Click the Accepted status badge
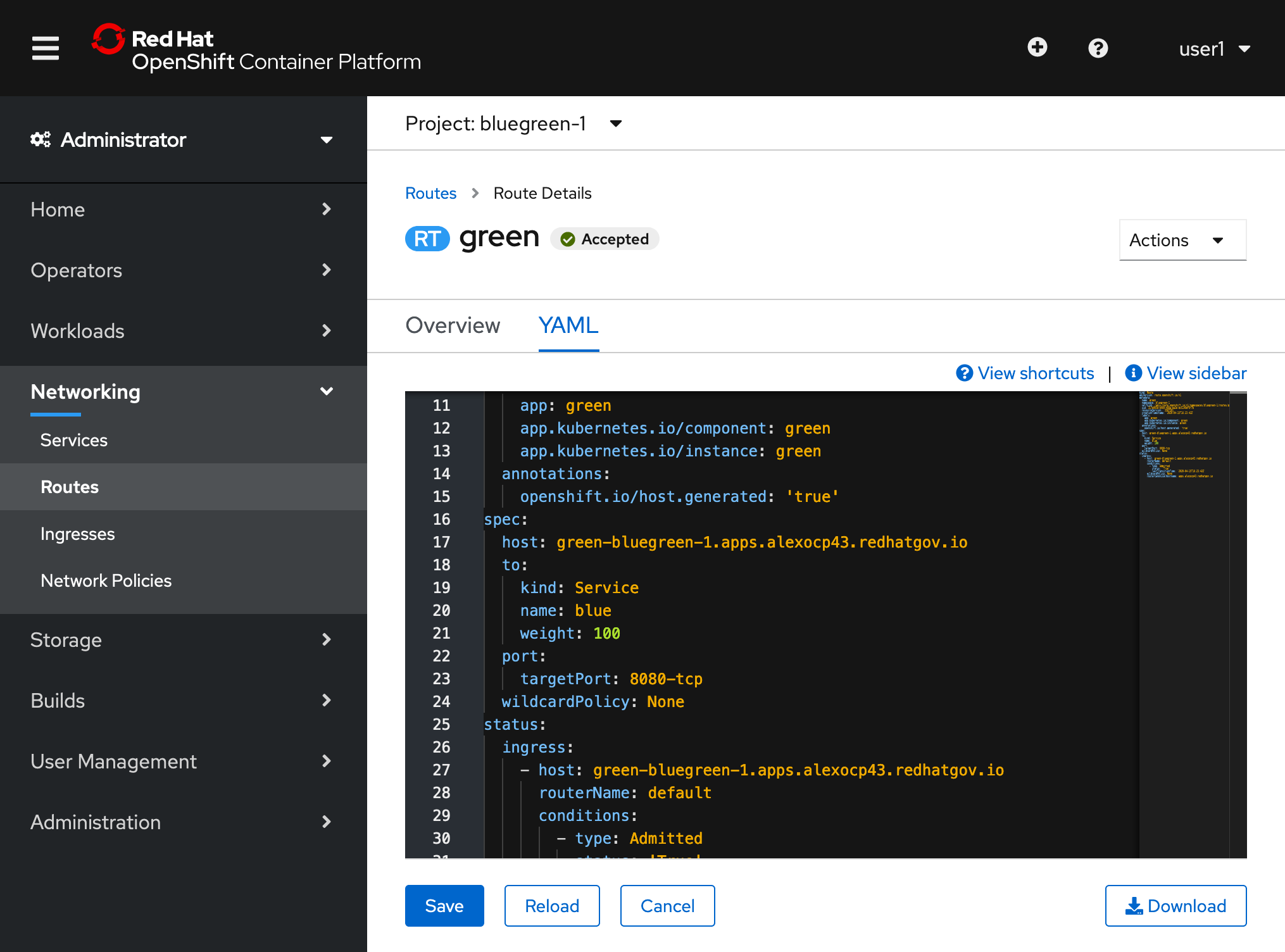1285x952 pixels. click(605, 239)
